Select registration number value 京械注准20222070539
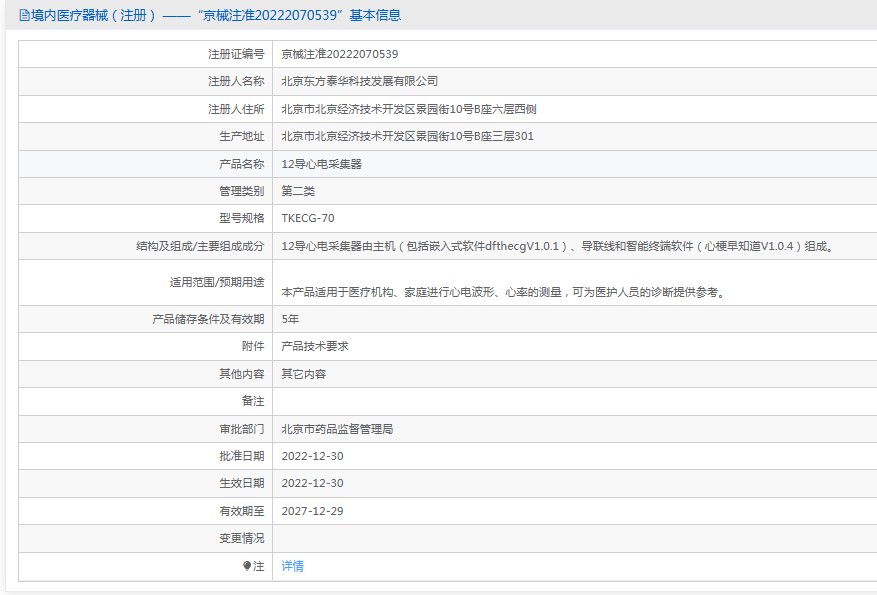Screen dimensions: 877x595 click(339, 54)
